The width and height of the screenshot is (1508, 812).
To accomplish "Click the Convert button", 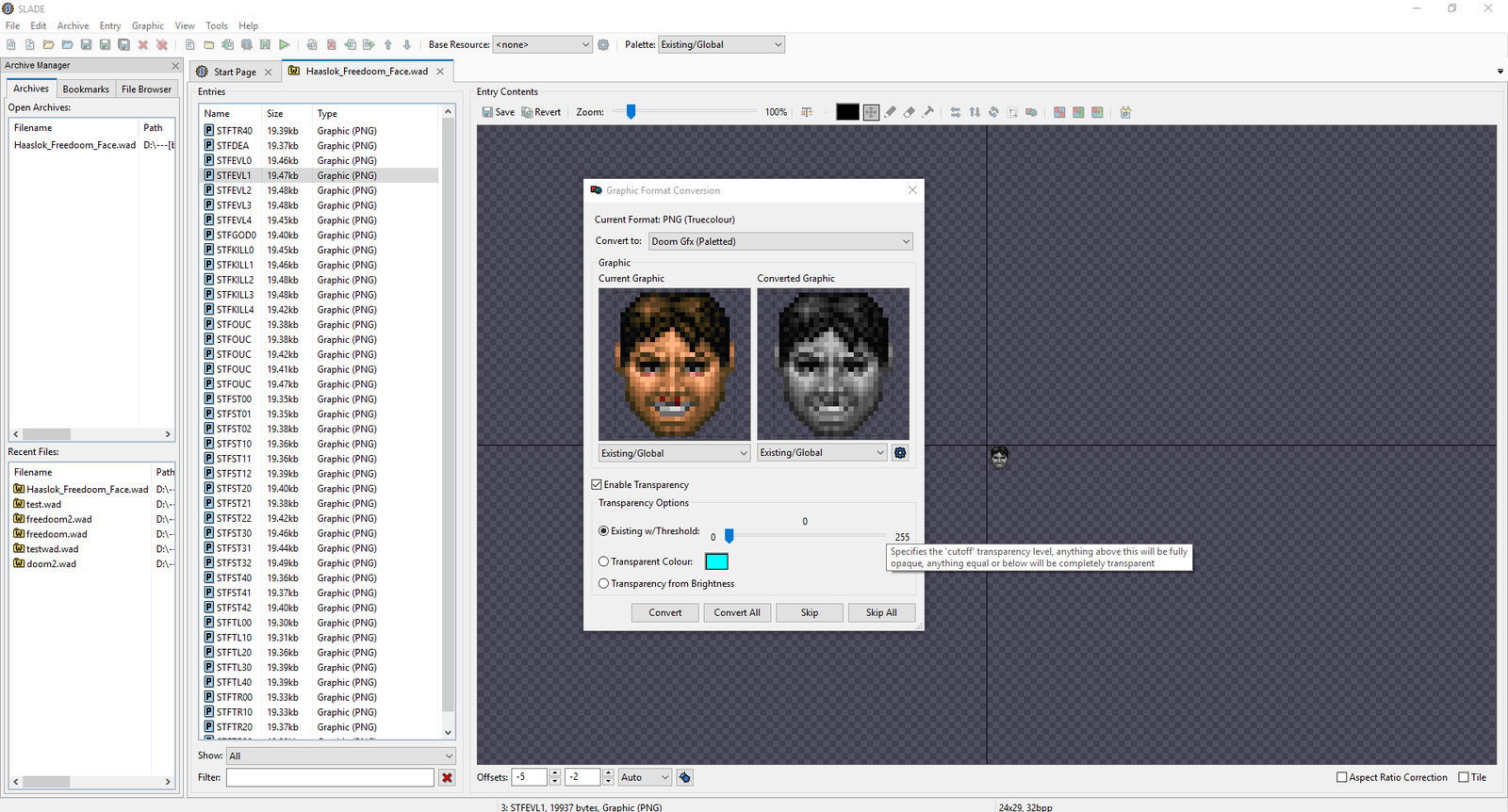I will [x=665, y=612].
